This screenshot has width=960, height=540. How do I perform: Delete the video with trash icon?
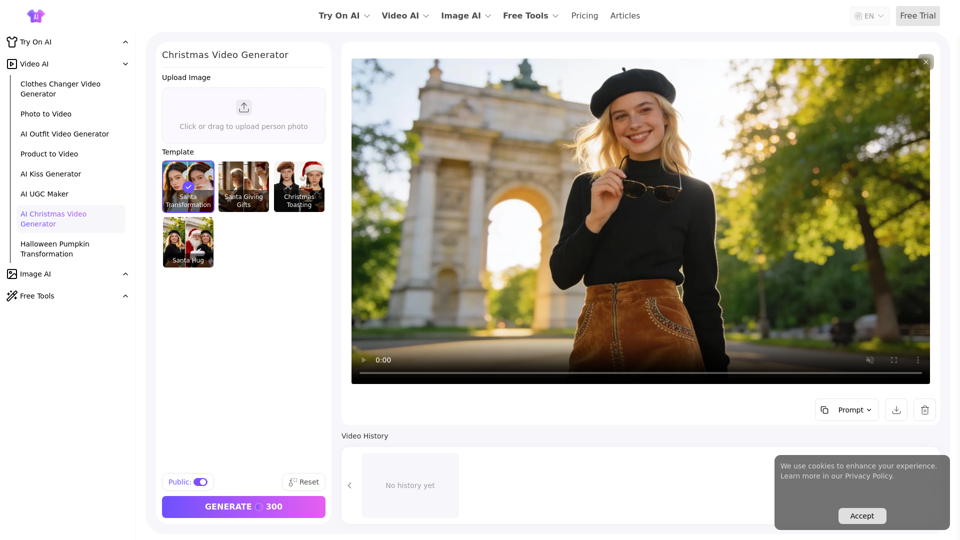point(925,410)
